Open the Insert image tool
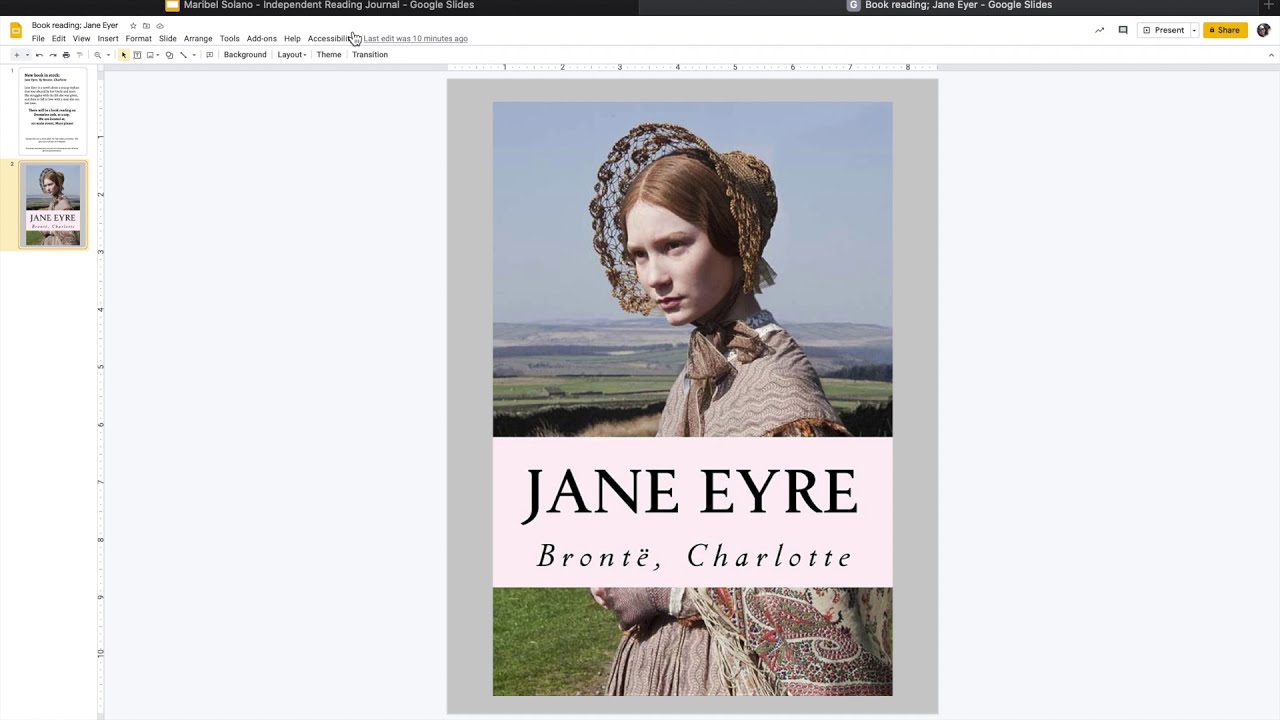Viewport: 1280px width, 720px height. [151, 55]
